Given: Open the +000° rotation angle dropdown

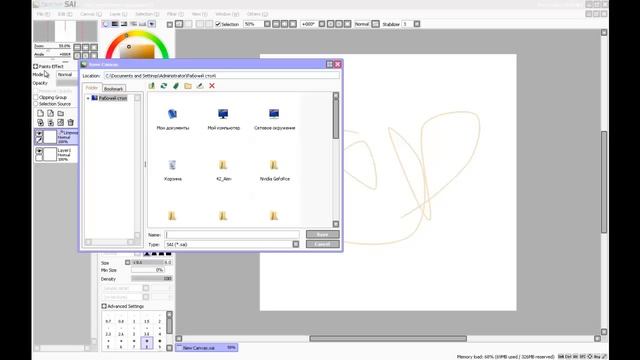Looking at the screenshot, I should 322,24.
